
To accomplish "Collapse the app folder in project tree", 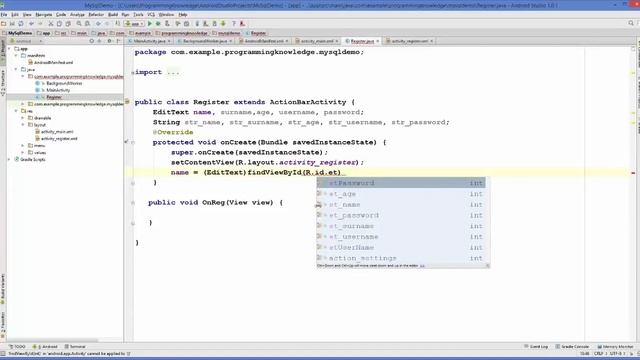I will [10, 49].
